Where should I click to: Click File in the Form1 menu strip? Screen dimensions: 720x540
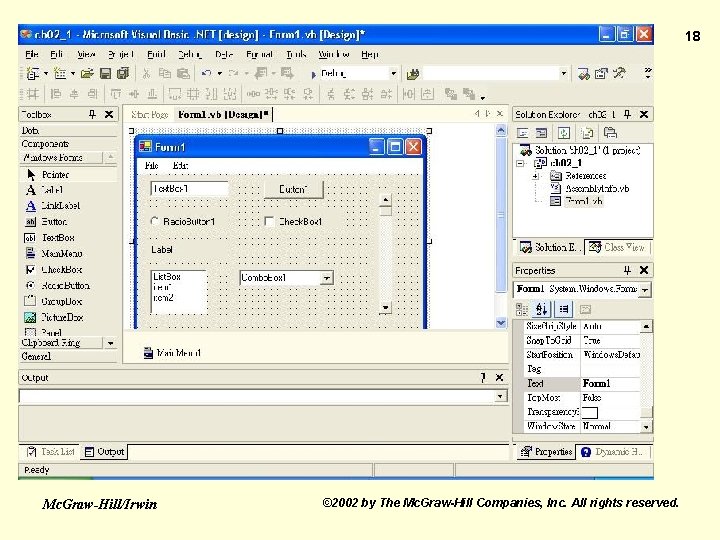coord(152,166)
